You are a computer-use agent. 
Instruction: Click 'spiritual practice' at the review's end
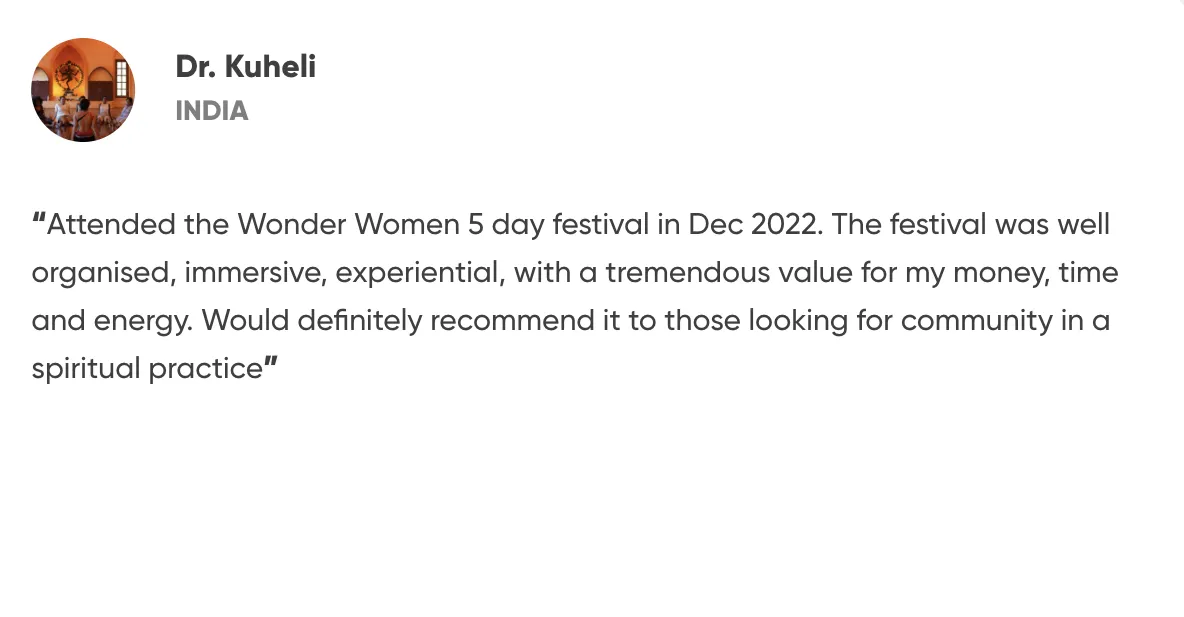click(x=146, y=369)
